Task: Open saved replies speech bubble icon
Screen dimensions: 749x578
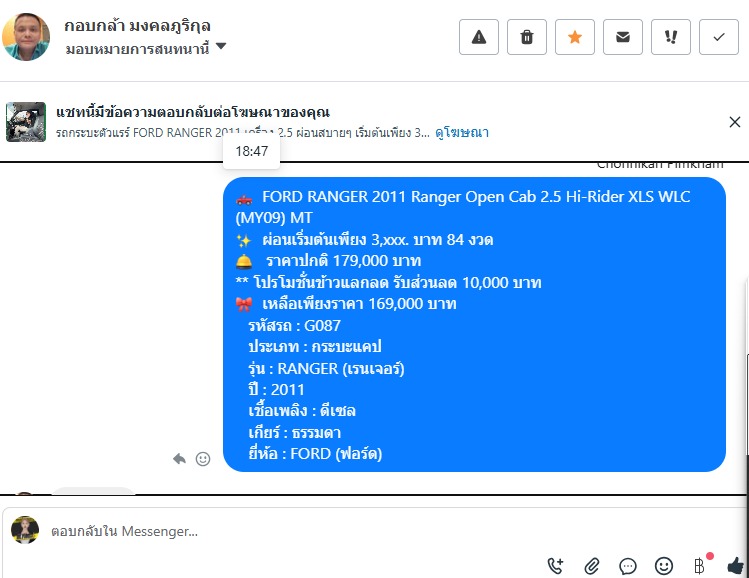Action: [627, 567]
